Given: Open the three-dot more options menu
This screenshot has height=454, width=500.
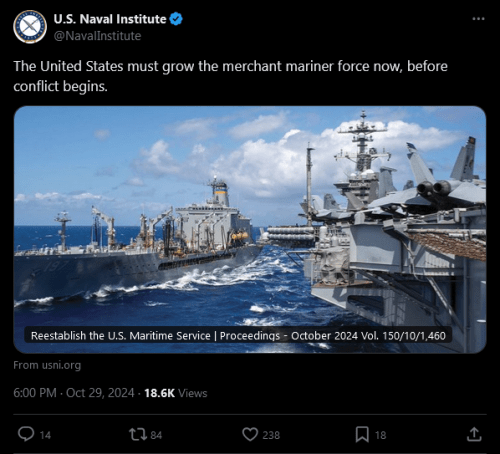Looking at the screenshot, I should 478,19.
